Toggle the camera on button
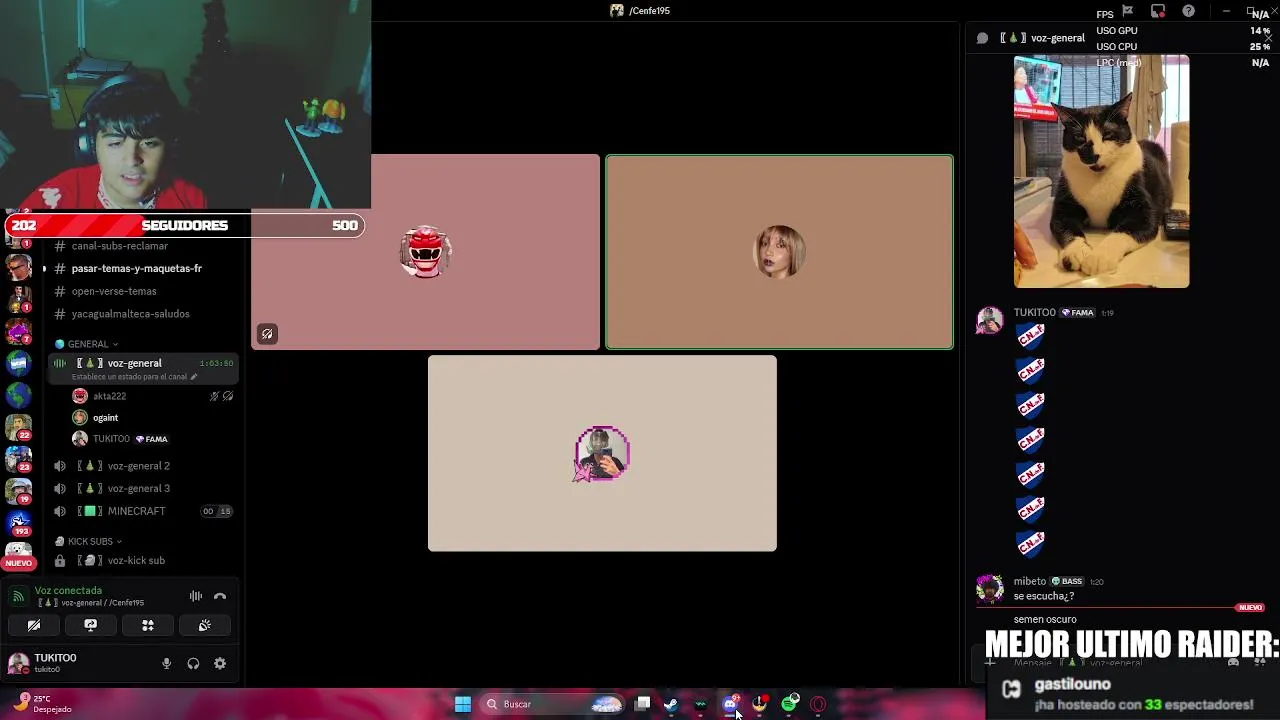Viewport: 1280px width, 720px height. coord(34,625)
